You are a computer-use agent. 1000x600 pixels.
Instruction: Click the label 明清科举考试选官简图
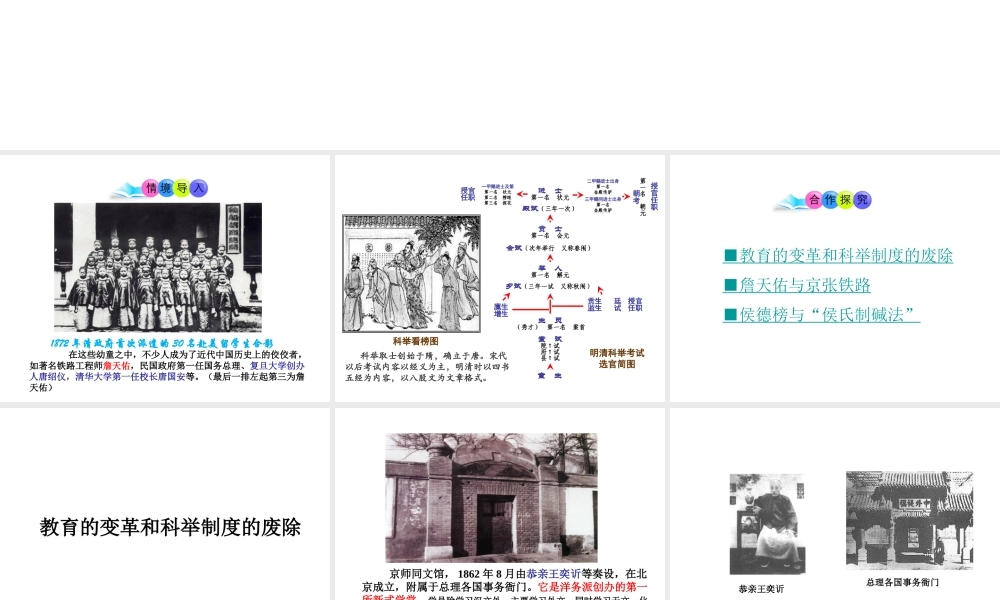[x=617, y=358]
